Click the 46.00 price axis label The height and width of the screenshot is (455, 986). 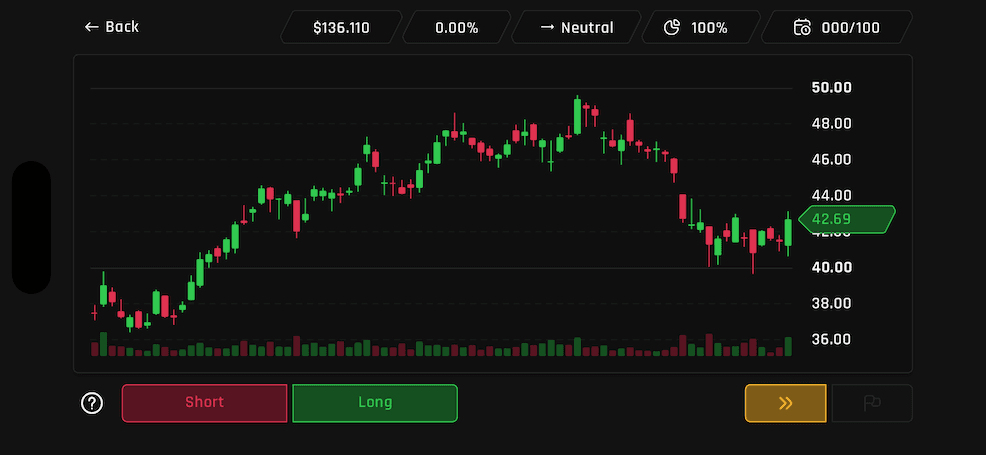point(831,159)
